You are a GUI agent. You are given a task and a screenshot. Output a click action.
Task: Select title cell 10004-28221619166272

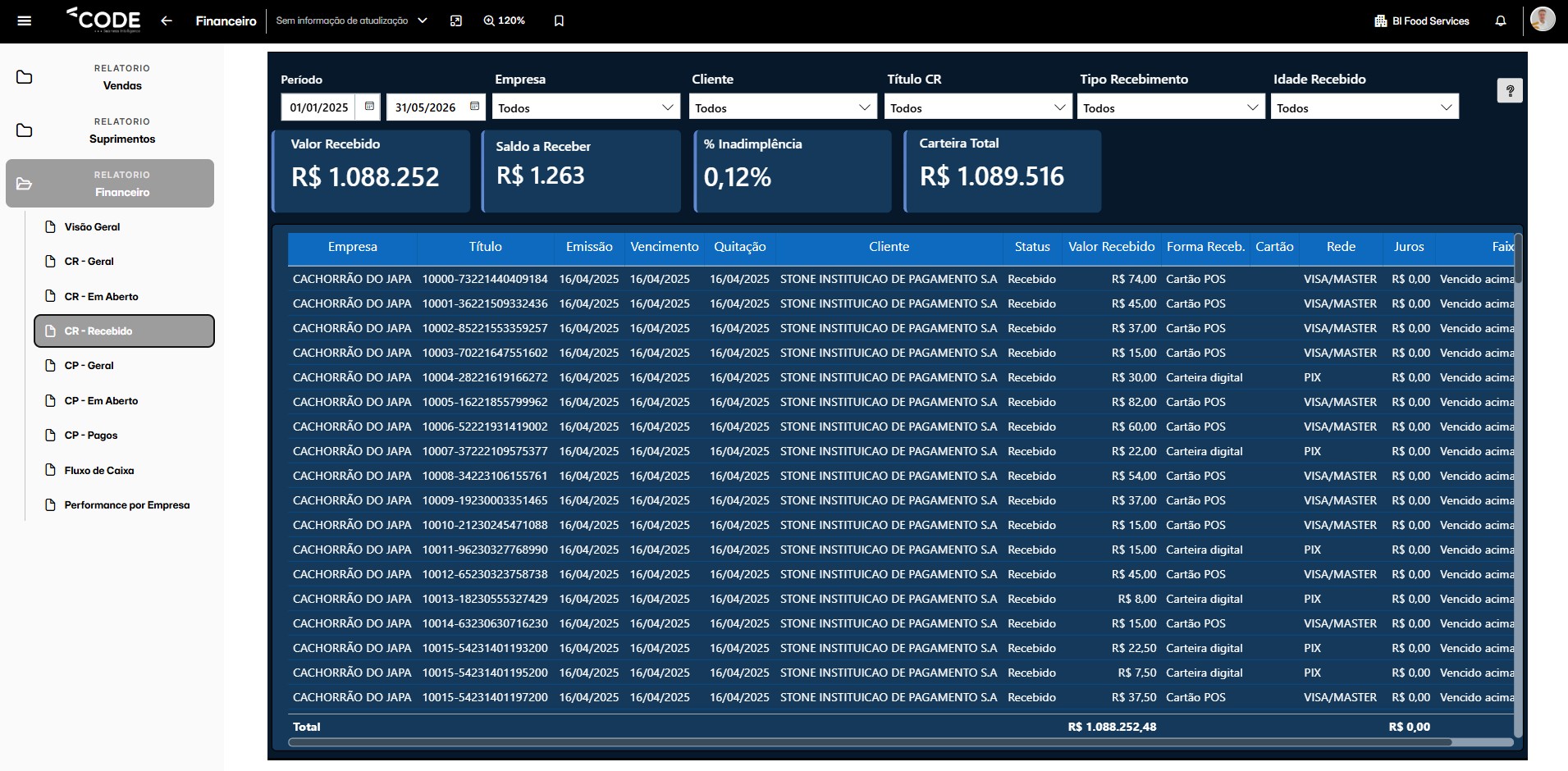tap(485, 377)
